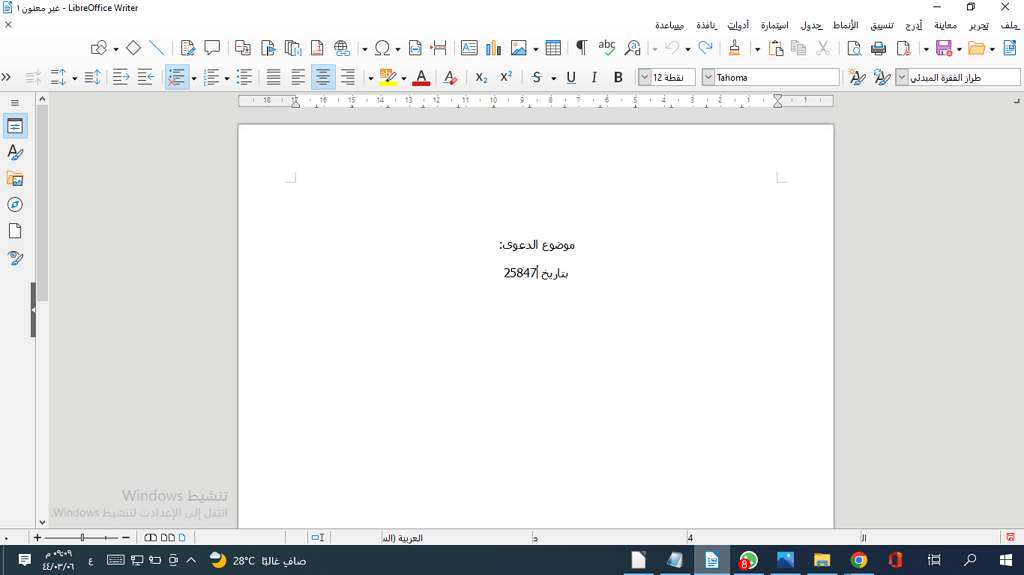This screenshot has width=1024, height=575.
Task: Export directly as PDF
Action: pyautogui.click(x=903, y=48)
